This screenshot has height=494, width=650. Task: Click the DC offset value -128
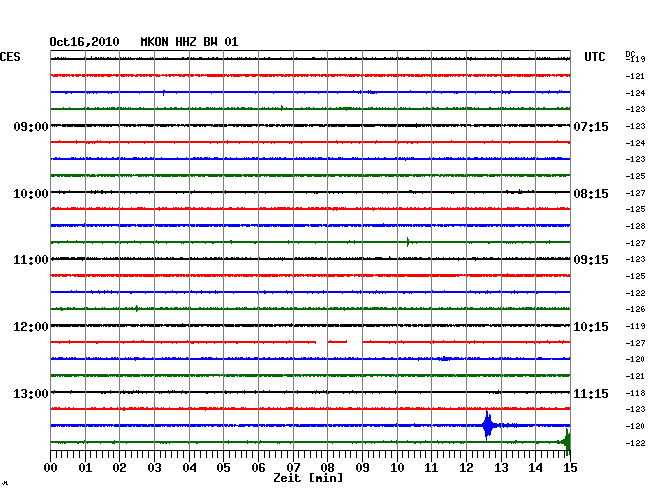coord(635,226)
